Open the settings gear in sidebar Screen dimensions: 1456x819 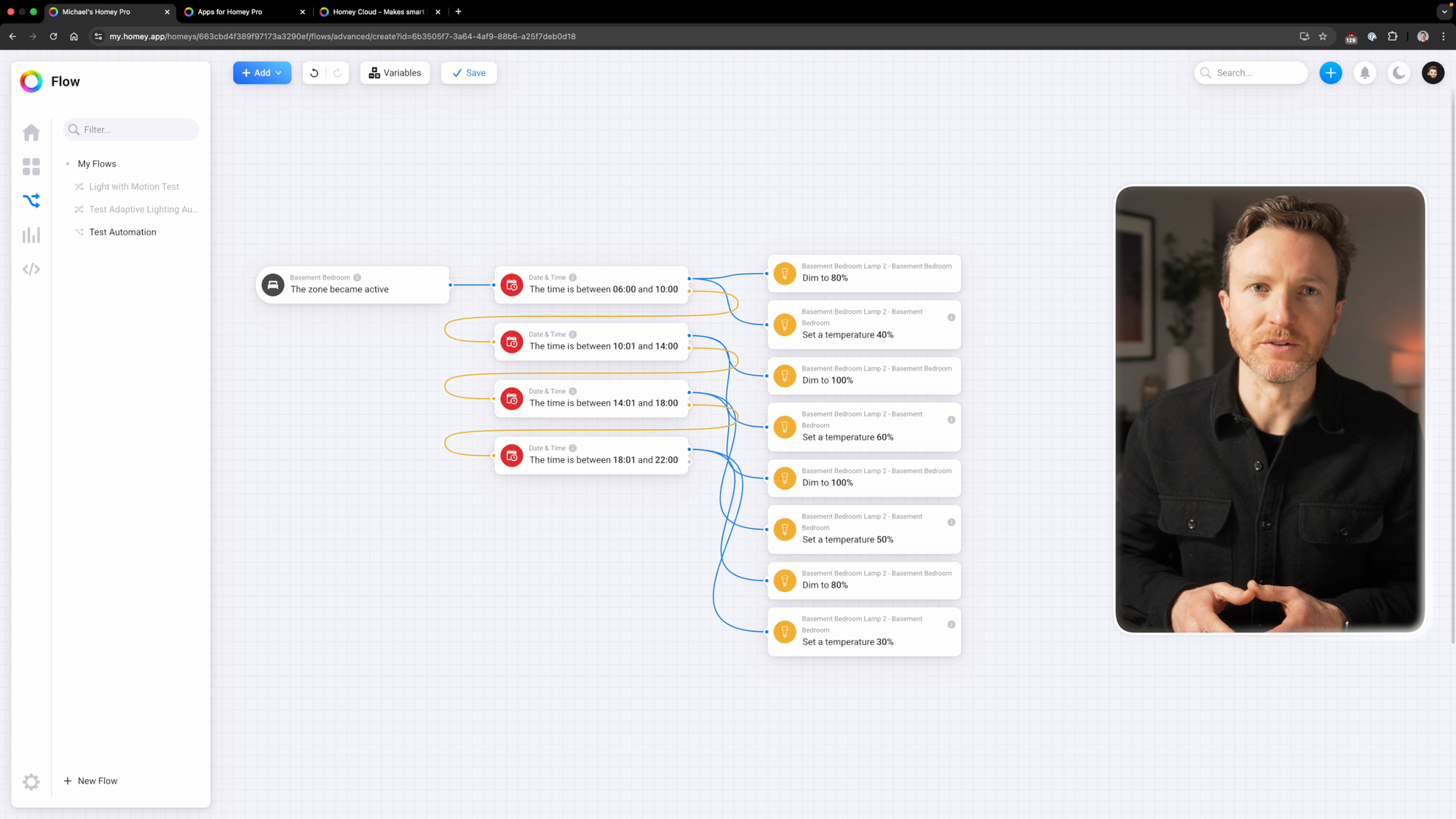coord(31,781)
